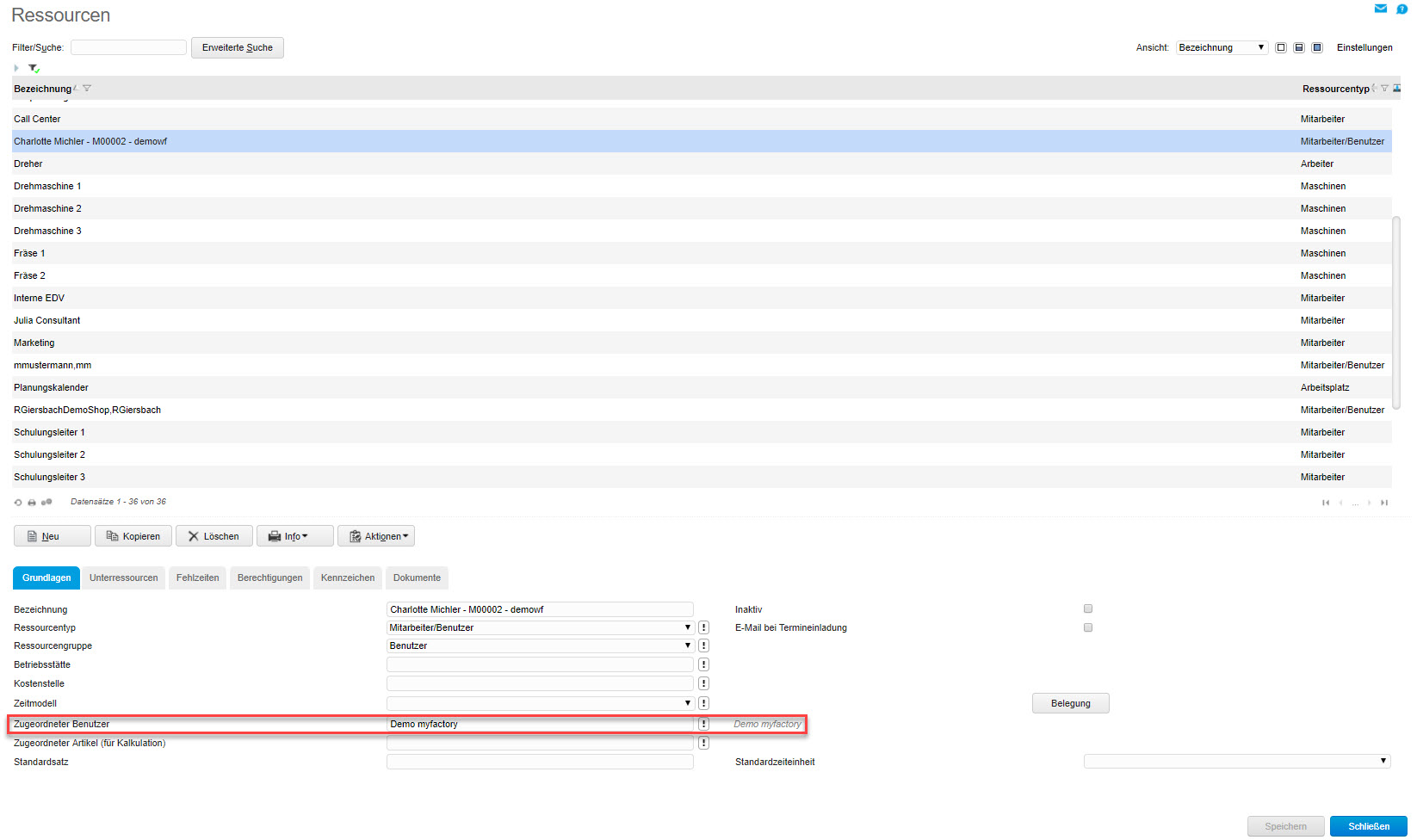Toggle the Inaktiv checkbox
1417x840 pixels.
click(x=1088, y=608)
